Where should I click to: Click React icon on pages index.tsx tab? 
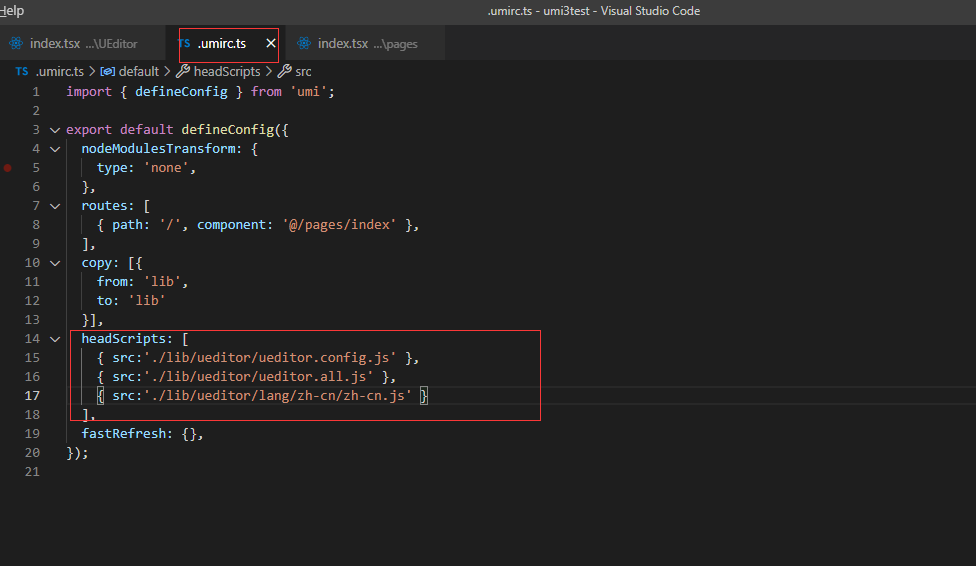[x=304, y=44]
